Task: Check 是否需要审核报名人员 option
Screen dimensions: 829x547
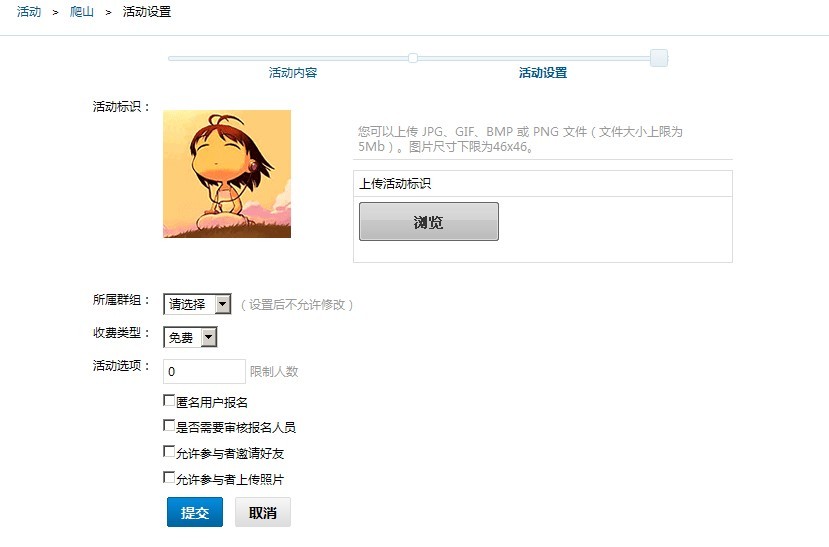Action: click(169, 425)
